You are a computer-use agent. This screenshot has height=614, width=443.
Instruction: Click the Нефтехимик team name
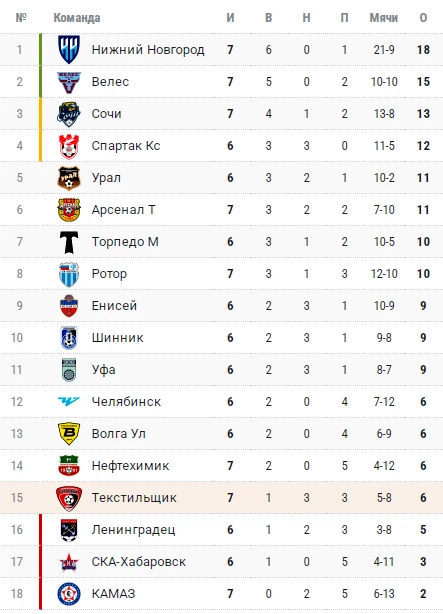point(130,466)
